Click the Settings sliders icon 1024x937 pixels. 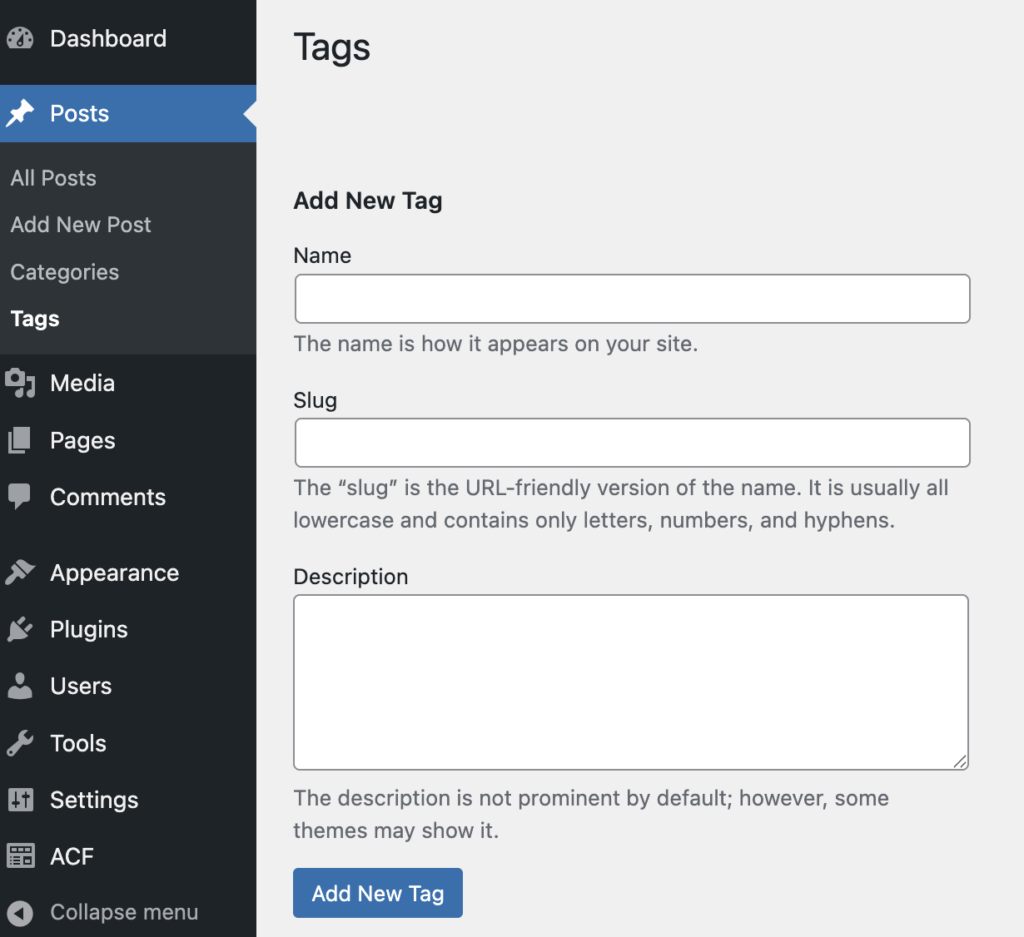coord(20,800)
